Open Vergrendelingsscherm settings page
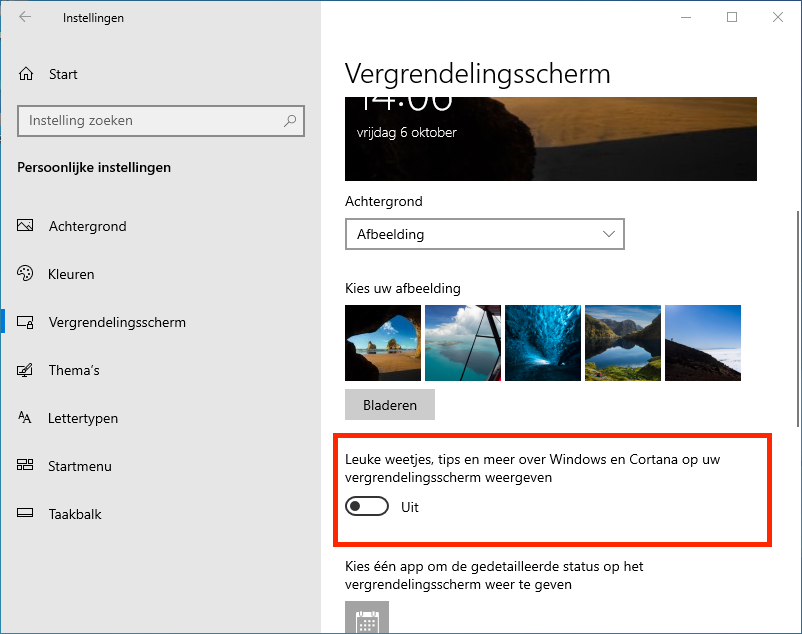 point(117,322)
